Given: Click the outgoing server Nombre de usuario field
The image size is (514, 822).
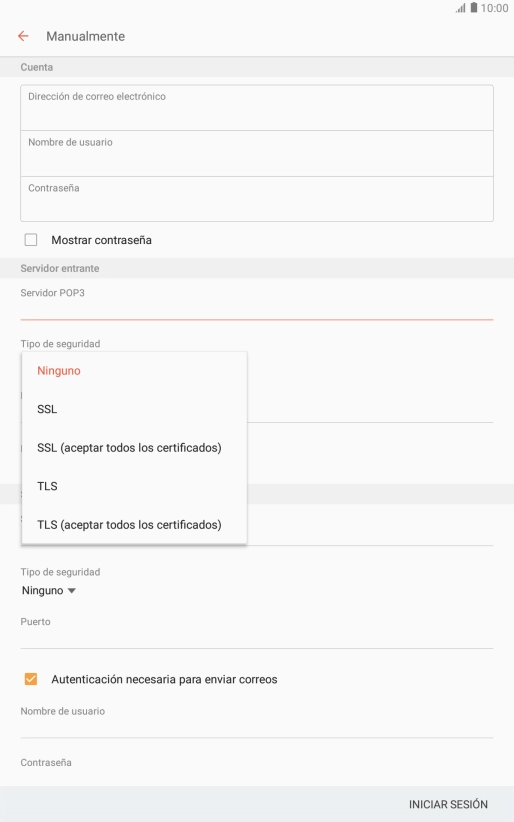Looking at the screenshot, I should tap(257, 721).
